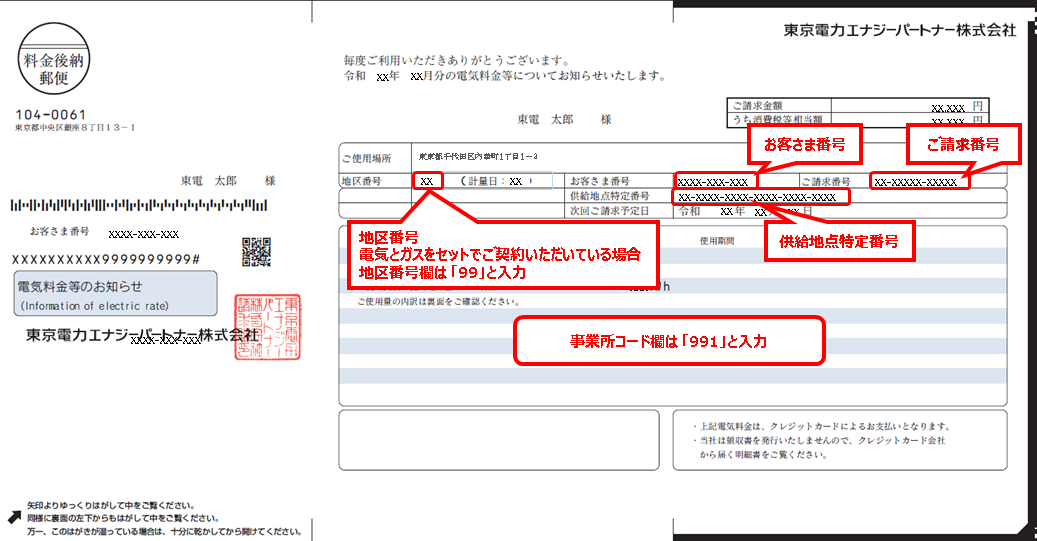1037x541 pixels.
Task: Click the 次回ご請求予定日 label
Action: 610,211
